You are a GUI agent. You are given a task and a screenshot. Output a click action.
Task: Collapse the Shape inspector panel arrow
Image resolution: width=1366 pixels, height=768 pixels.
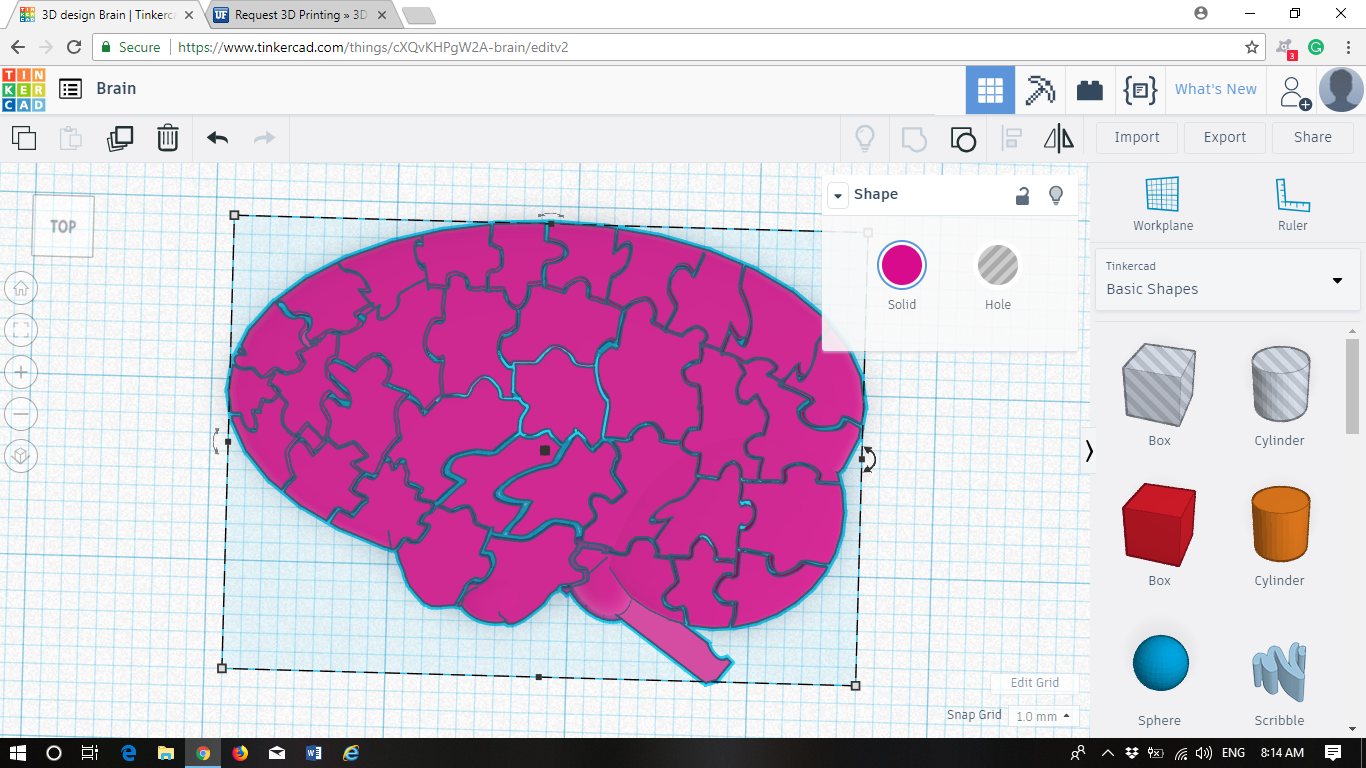[838, 195]
